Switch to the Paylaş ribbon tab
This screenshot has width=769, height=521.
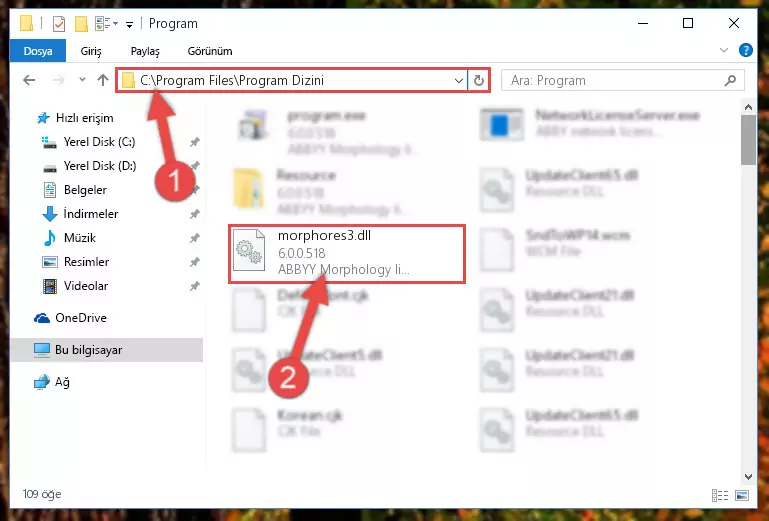(x=145, y=51)
